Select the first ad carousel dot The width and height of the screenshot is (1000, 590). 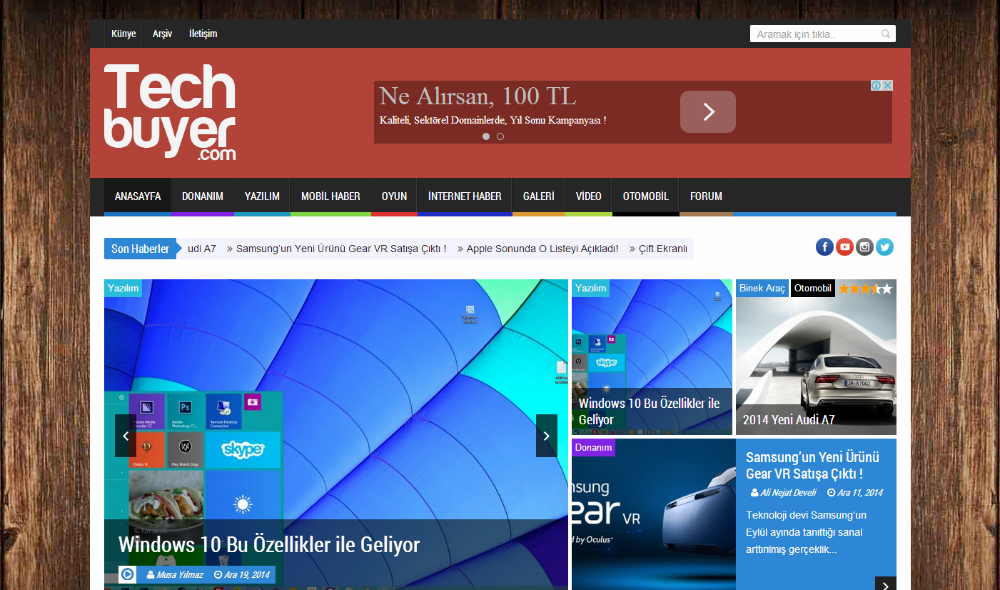(486, 136)
